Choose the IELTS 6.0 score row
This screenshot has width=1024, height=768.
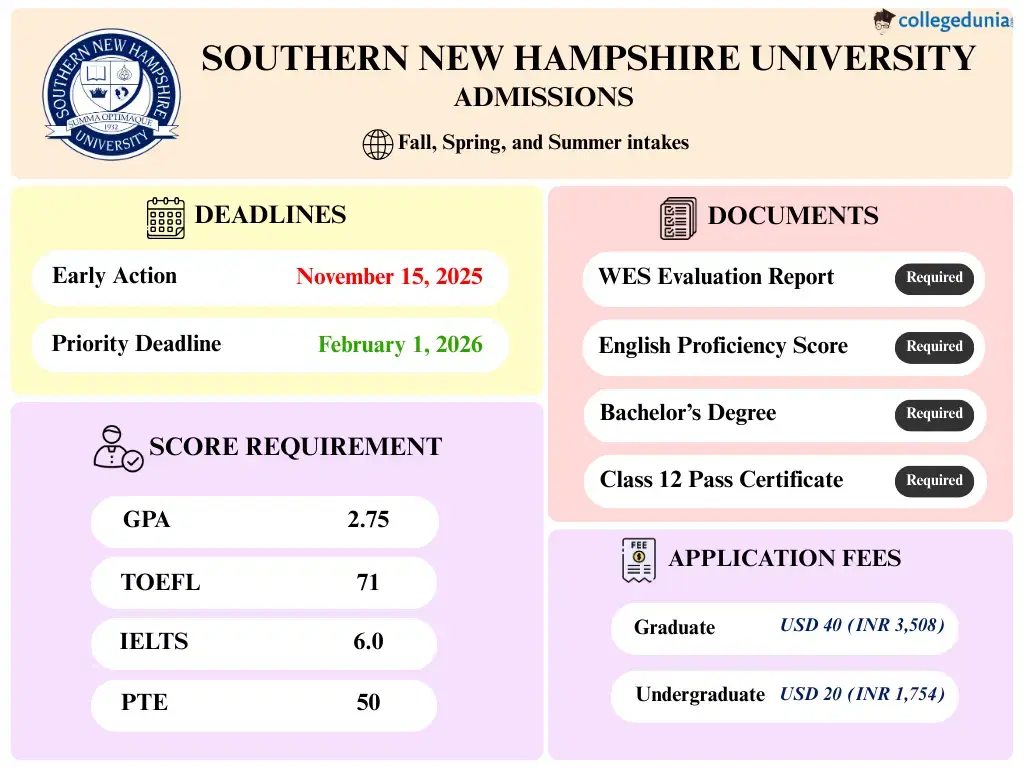(264, 643)
